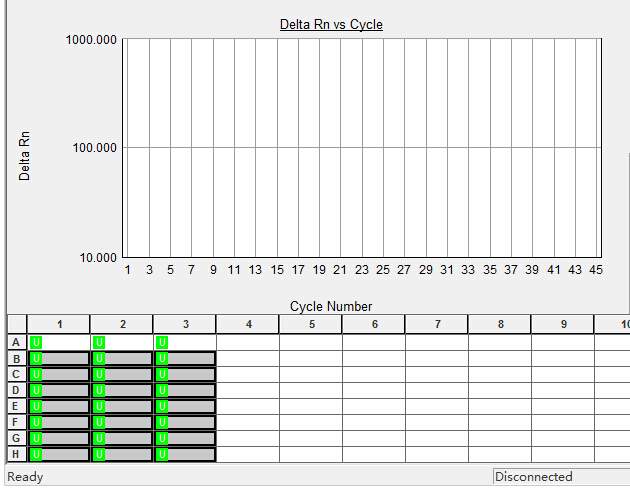Screen dimensions: 630x492
Task: Select well B1 in plate grid
Action: click(59, 359)
